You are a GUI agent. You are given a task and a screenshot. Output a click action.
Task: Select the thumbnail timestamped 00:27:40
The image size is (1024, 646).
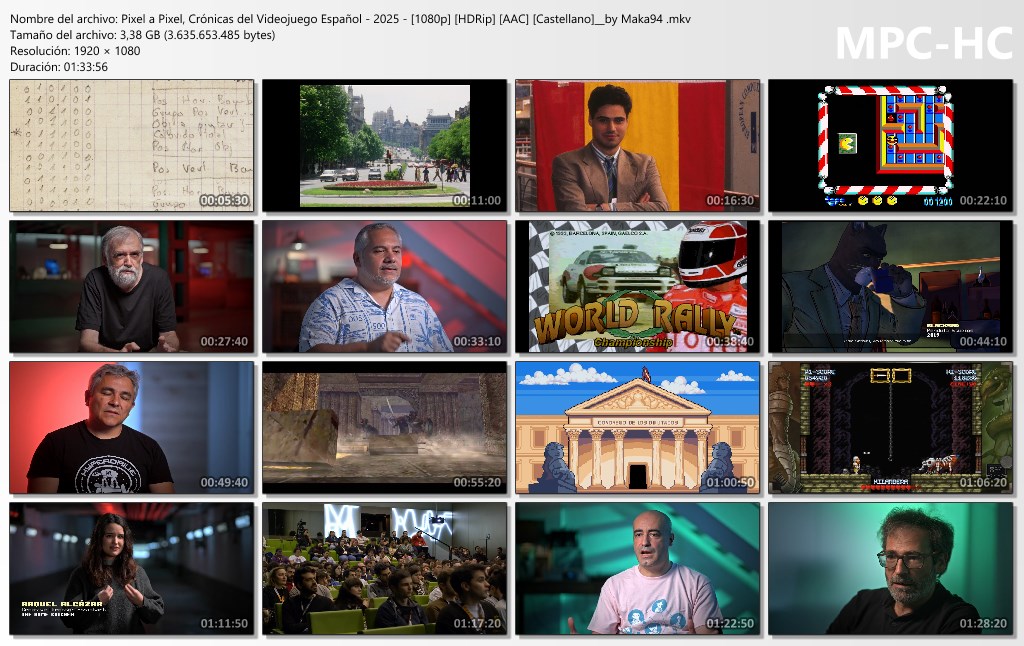(131, 287)
